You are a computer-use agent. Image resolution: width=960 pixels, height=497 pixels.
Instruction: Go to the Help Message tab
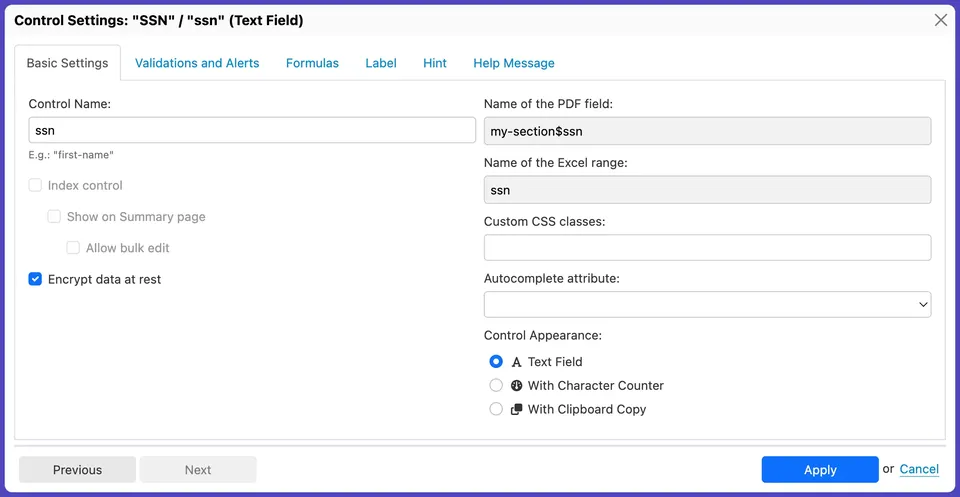(x=514, y=63)
